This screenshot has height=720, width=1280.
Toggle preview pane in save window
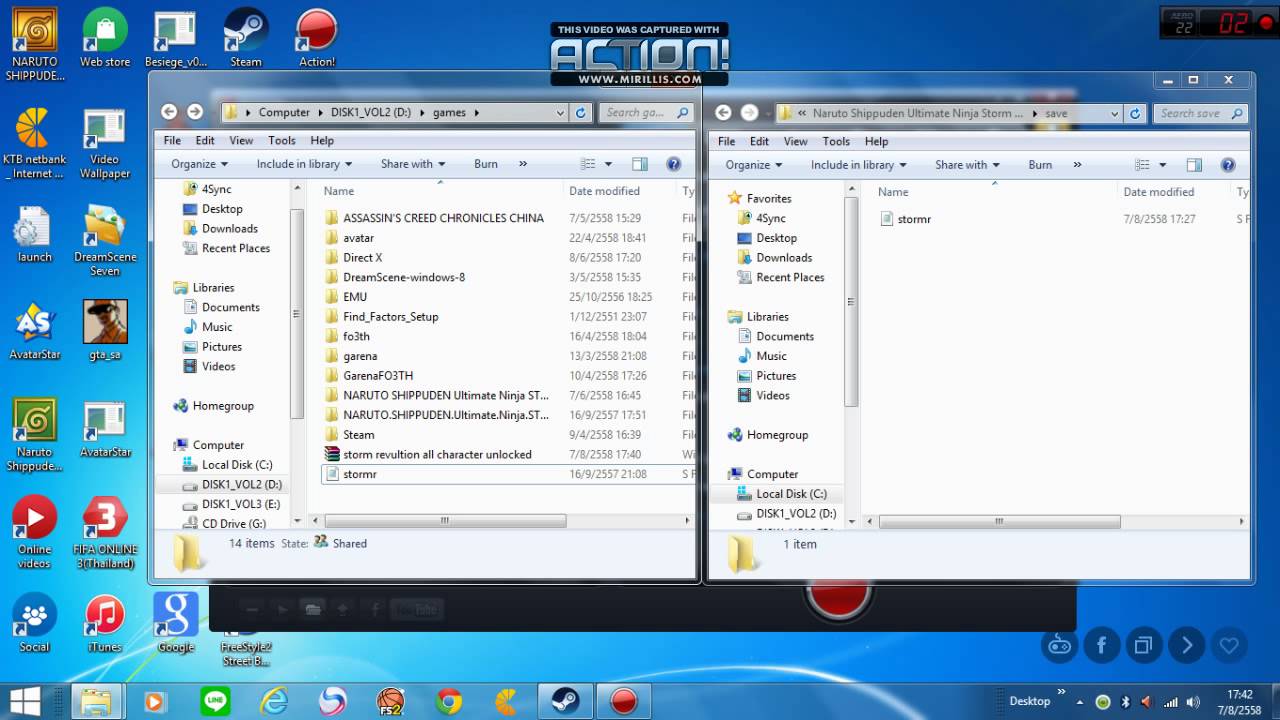tap(1194, 165)
